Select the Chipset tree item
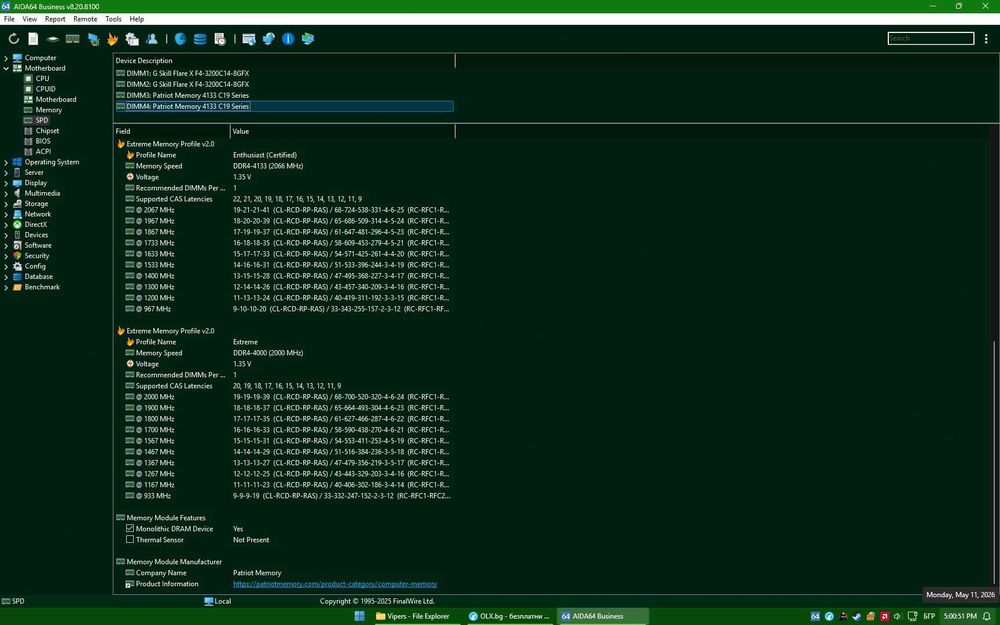This screenshot has width=1000, height=625. [47, 131]
